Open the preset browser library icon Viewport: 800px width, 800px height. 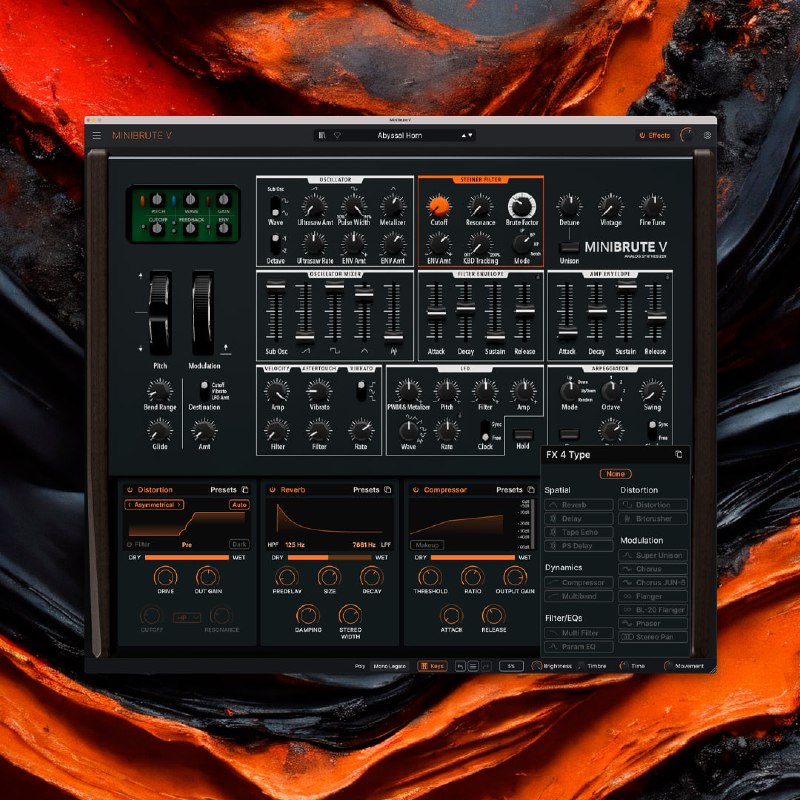click(322, 135)
